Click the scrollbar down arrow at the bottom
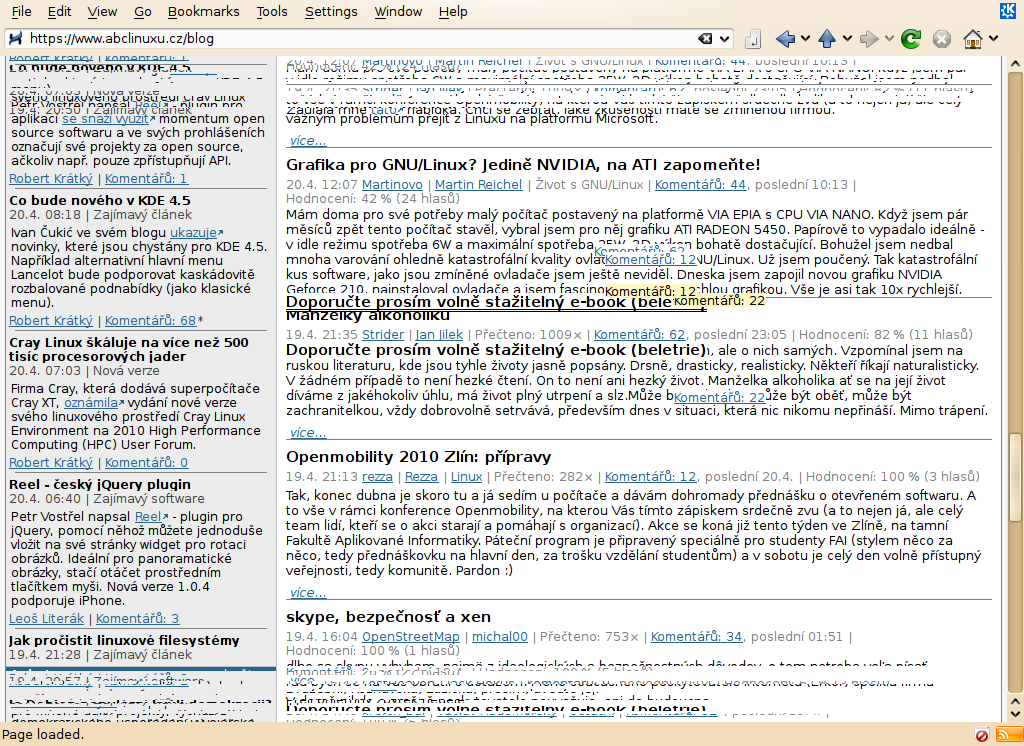Image resolution: width=1024 pixels, height=746 pixels. click(1016, 714)
